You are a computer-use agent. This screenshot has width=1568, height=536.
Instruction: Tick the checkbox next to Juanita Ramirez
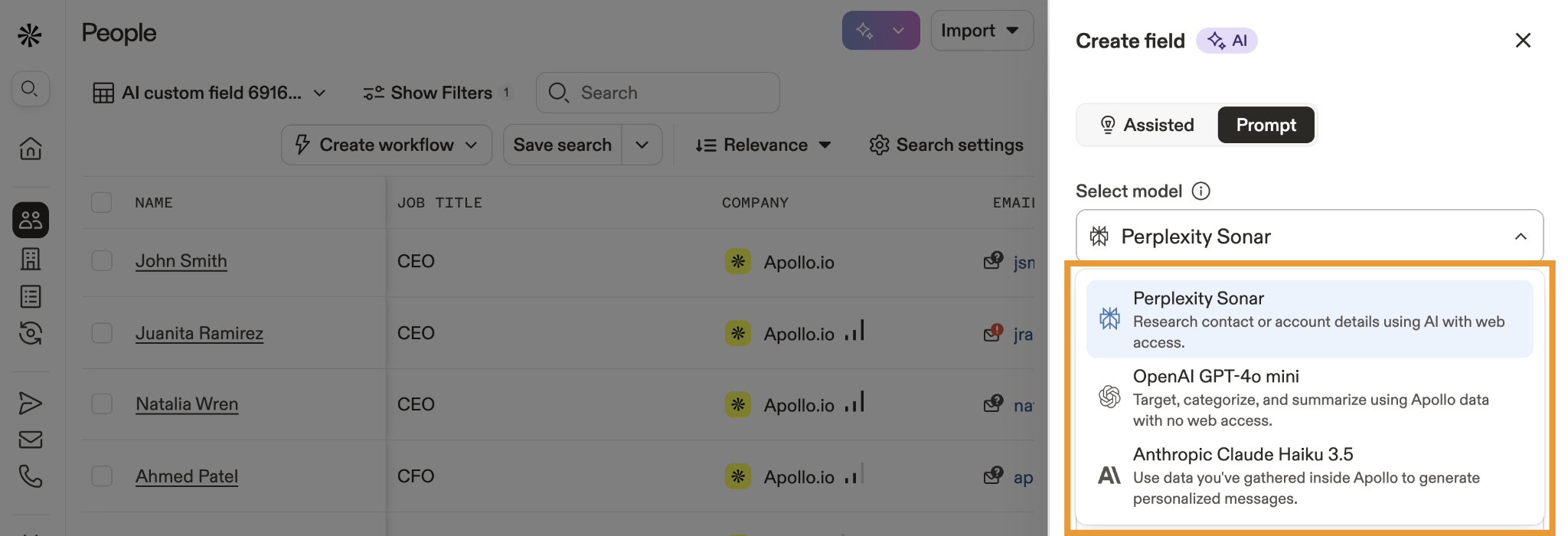pyautogui.click(x=102, y=333)
